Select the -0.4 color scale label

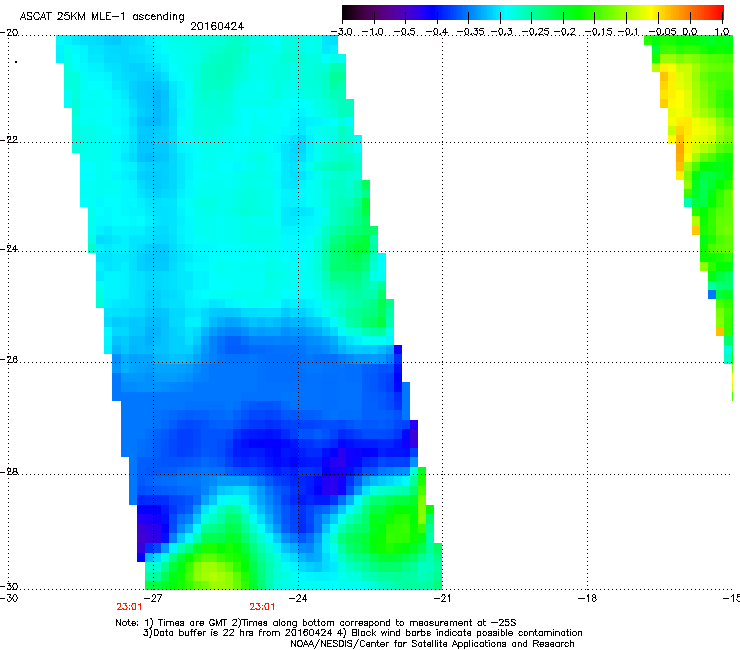(437, 32)
